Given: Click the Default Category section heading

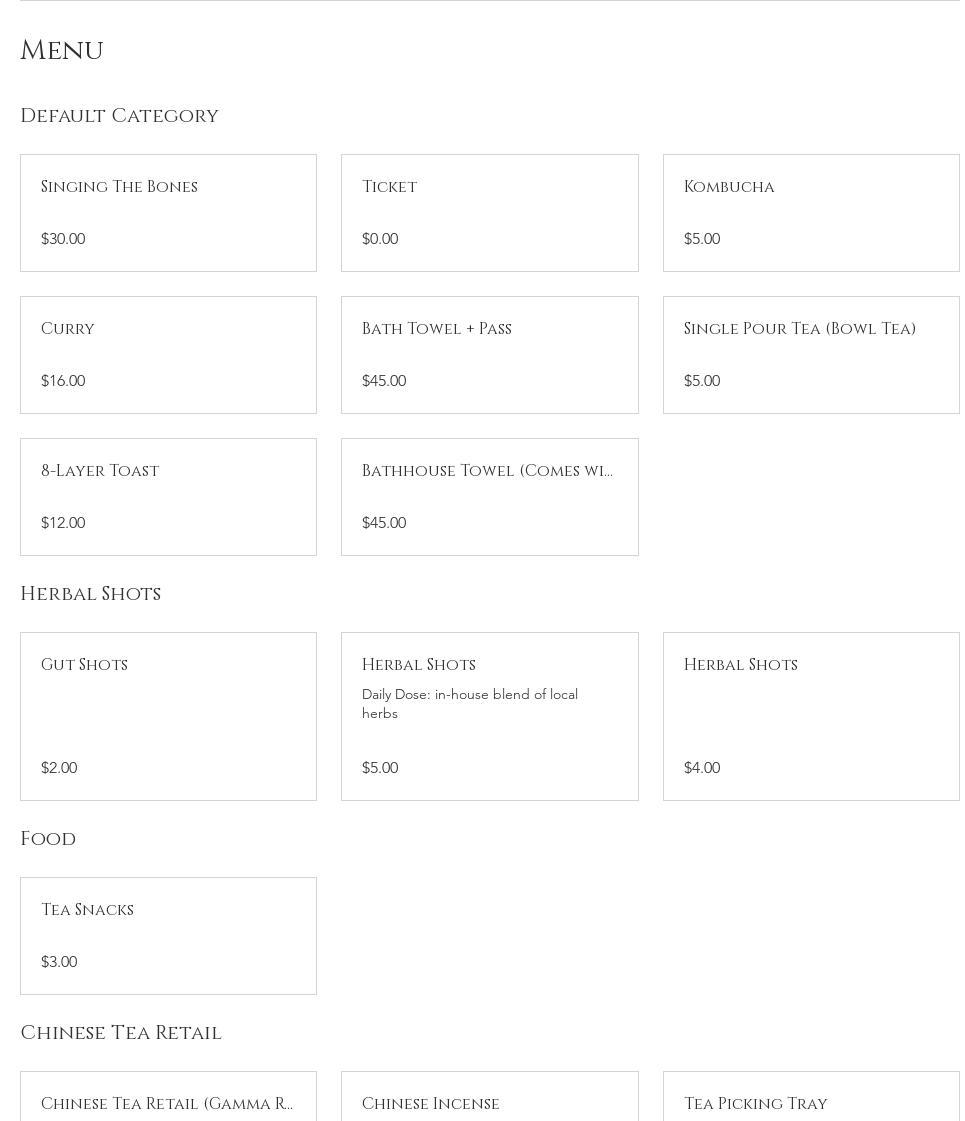Looking at the screenshot, I should (x=119, y=116).
